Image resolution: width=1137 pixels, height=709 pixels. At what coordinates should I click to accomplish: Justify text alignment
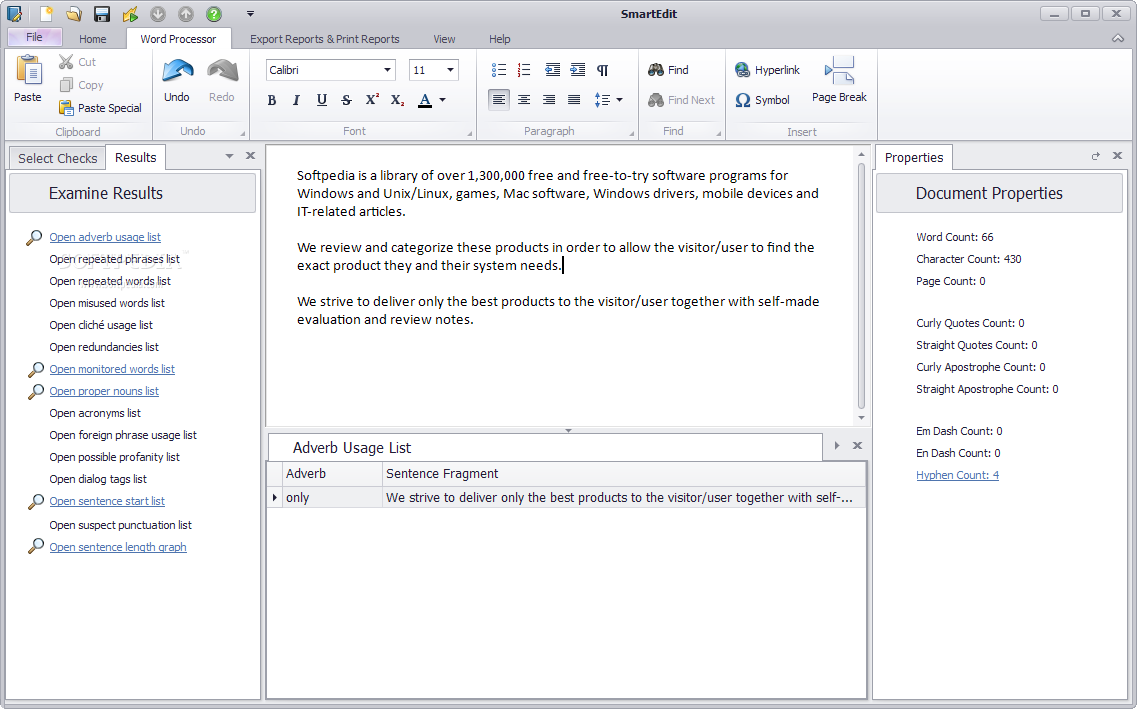click(574, 99)
